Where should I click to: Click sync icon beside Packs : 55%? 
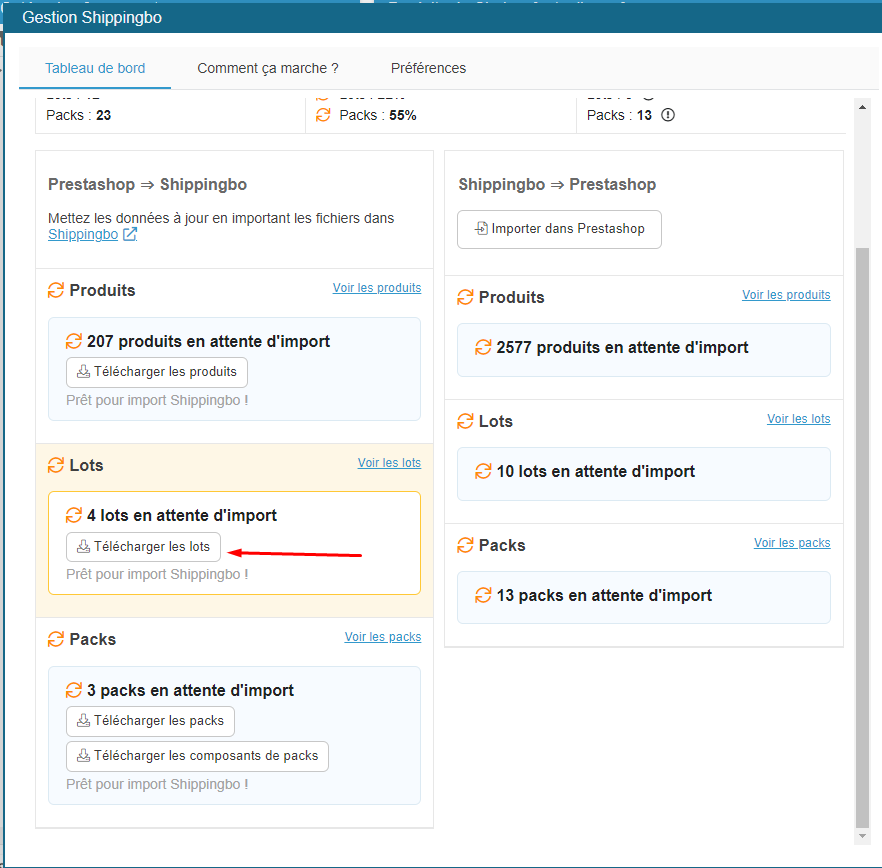point(323,115)
